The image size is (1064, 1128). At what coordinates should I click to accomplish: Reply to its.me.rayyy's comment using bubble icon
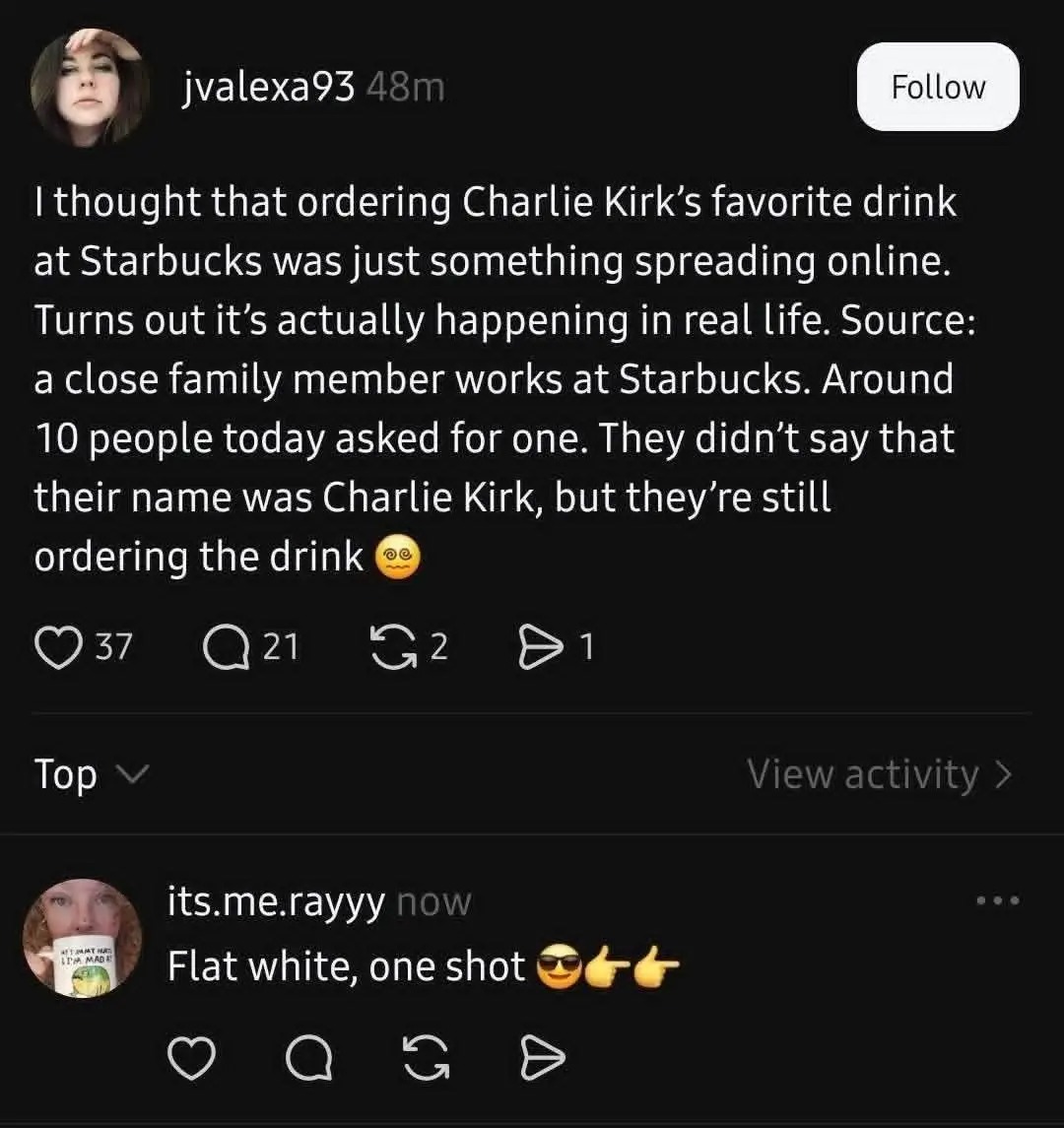[309, 1058]
